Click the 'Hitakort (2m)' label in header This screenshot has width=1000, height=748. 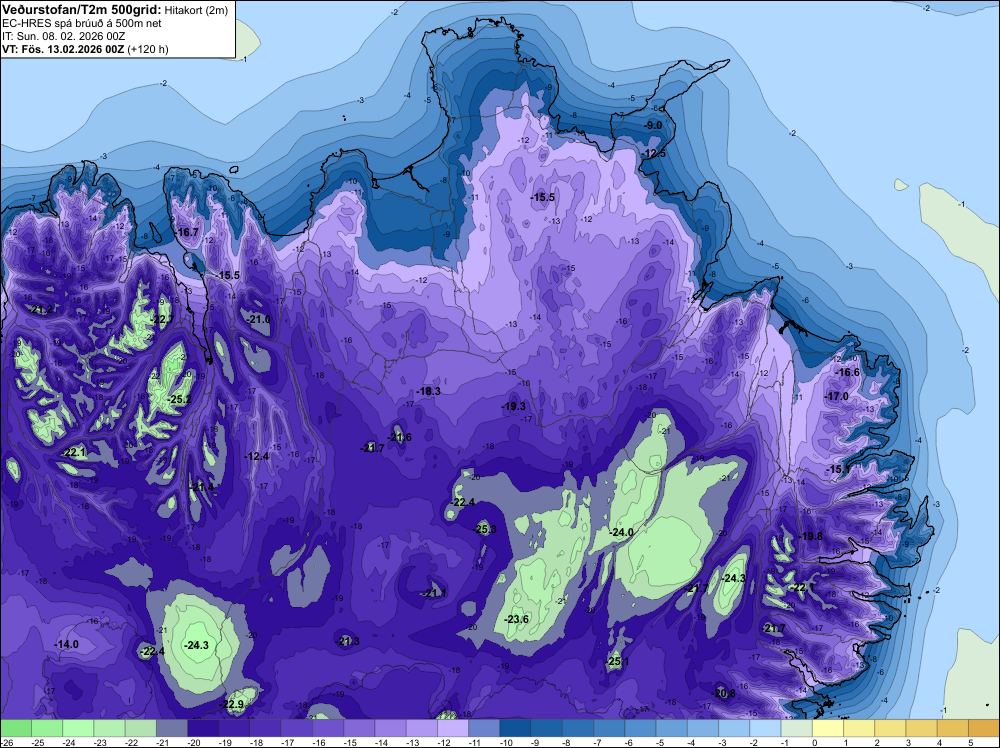(x=196, y=10)
